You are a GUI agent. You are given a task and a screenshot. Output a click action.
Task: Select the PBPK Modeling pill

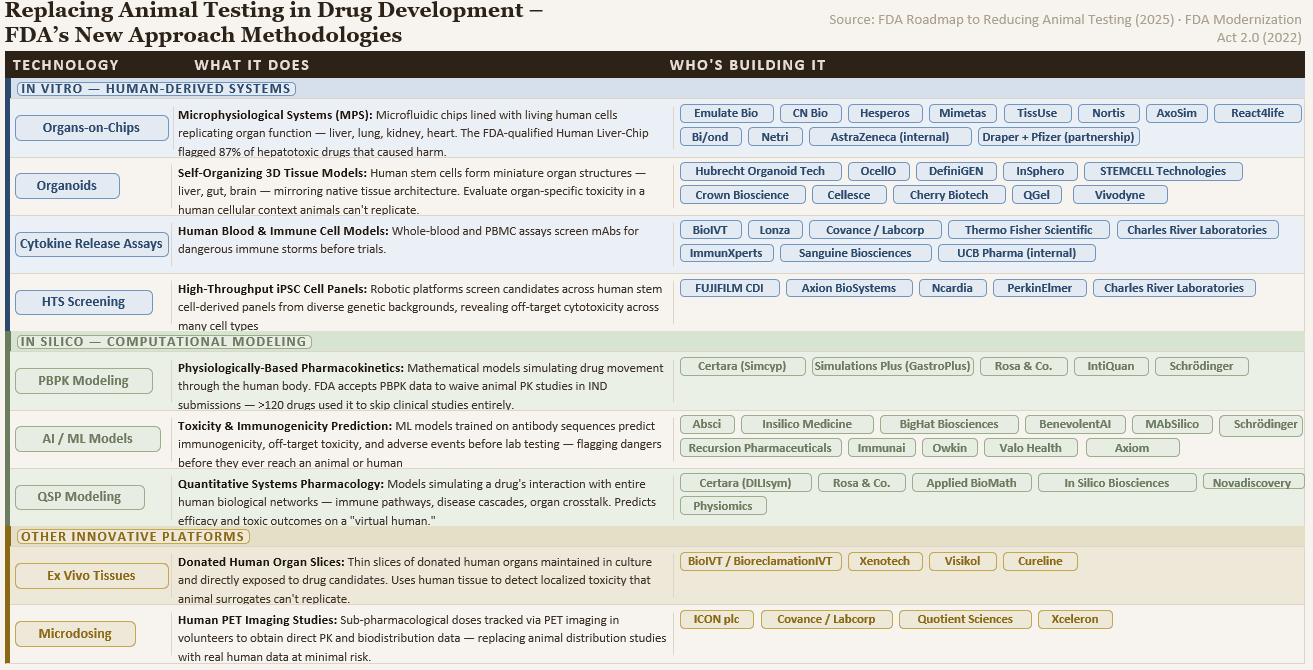click(84, 381)
